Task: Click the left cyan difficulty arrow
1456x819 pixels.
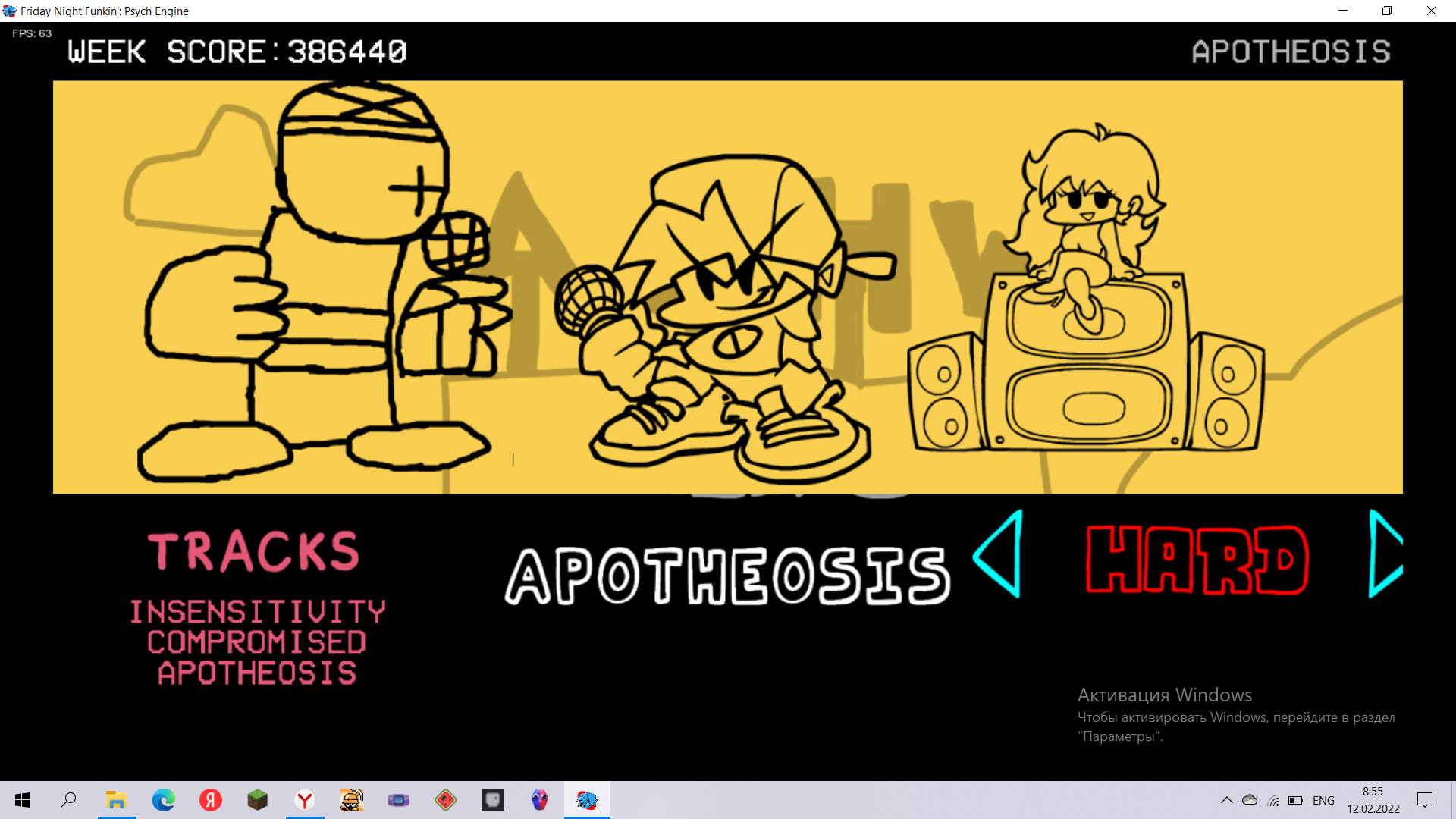Action: [999, 554]
